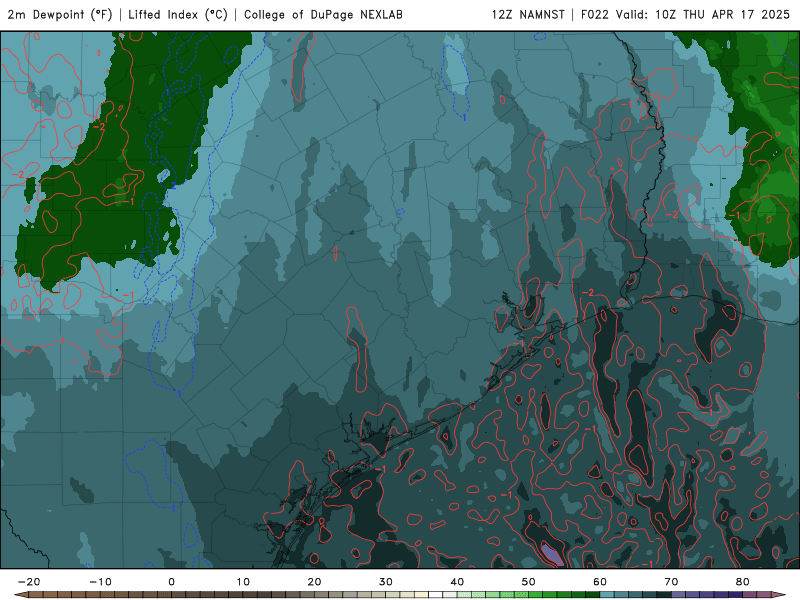
Task: Click the 40 label on the color scale
Action: click(457, 582)
